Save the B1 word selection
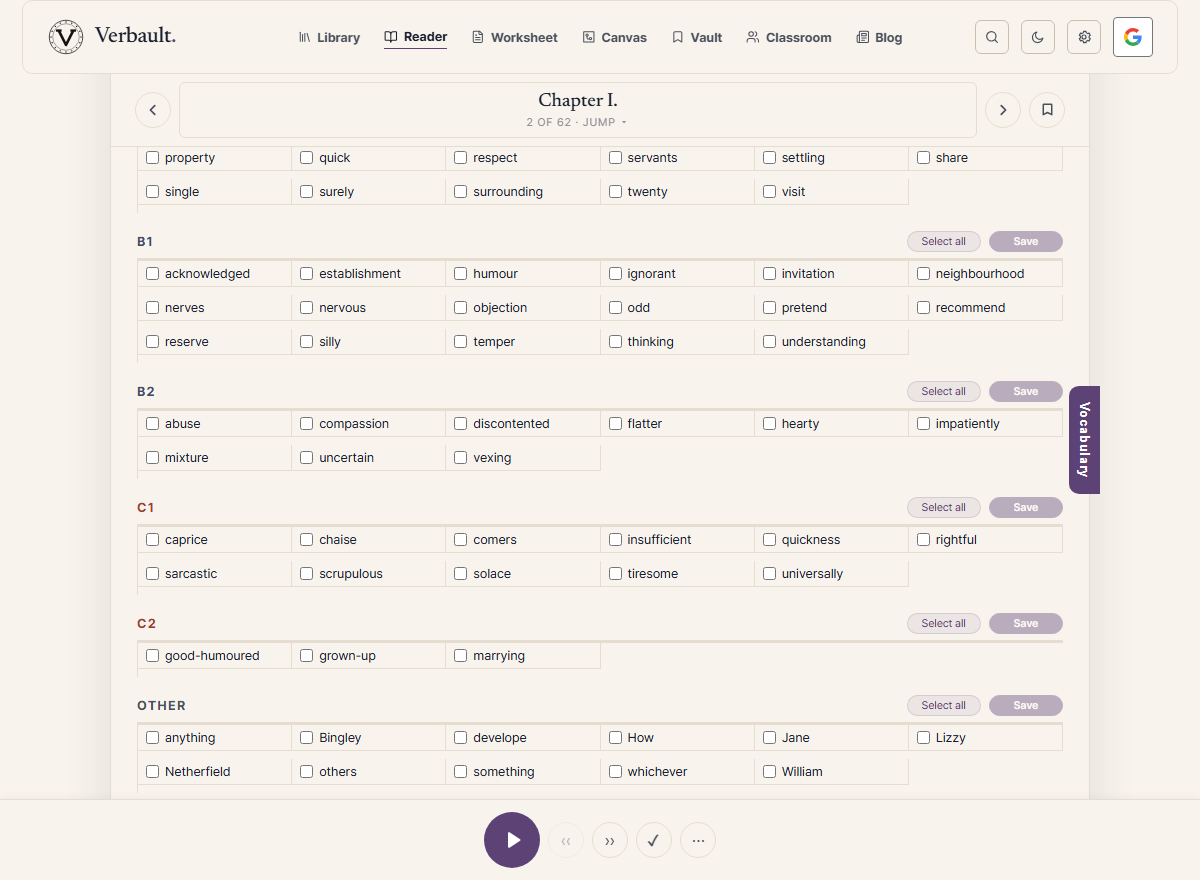Screen dimensions: 1200x880 click(x=1026, y=241)
